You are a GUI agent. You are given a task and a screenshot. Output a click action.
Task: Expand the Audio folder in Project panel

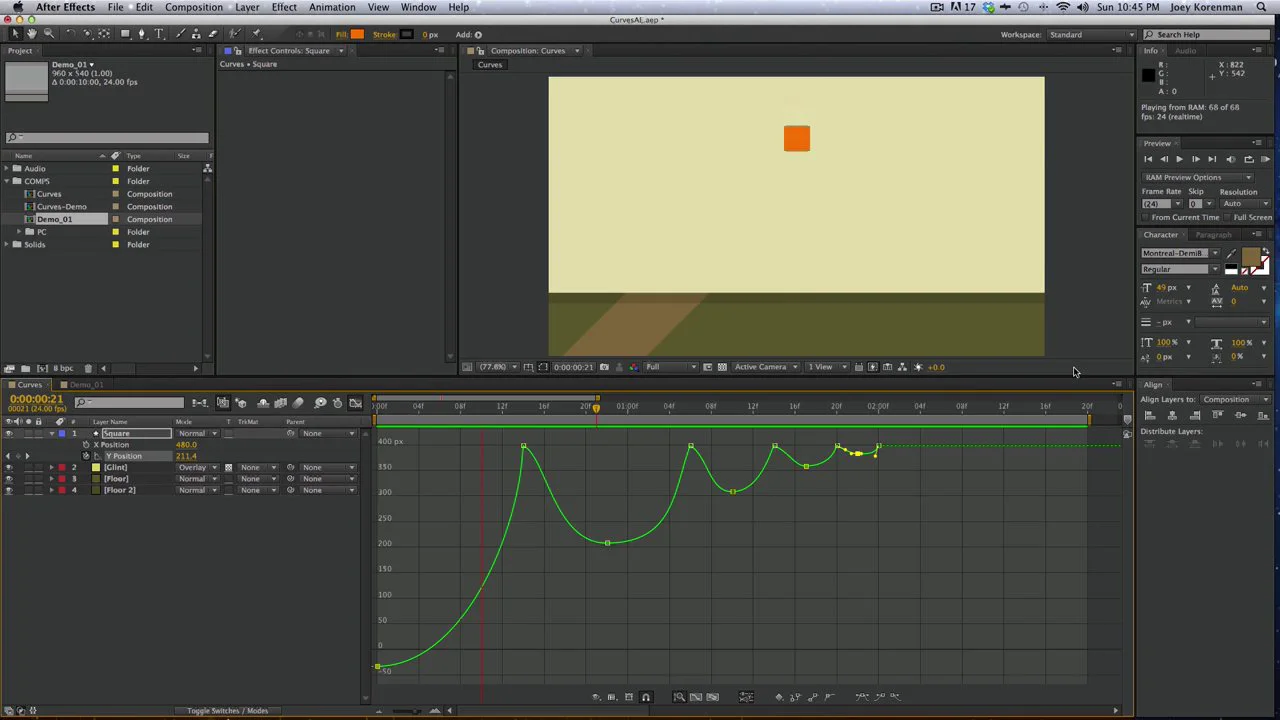tap(7, 169)
